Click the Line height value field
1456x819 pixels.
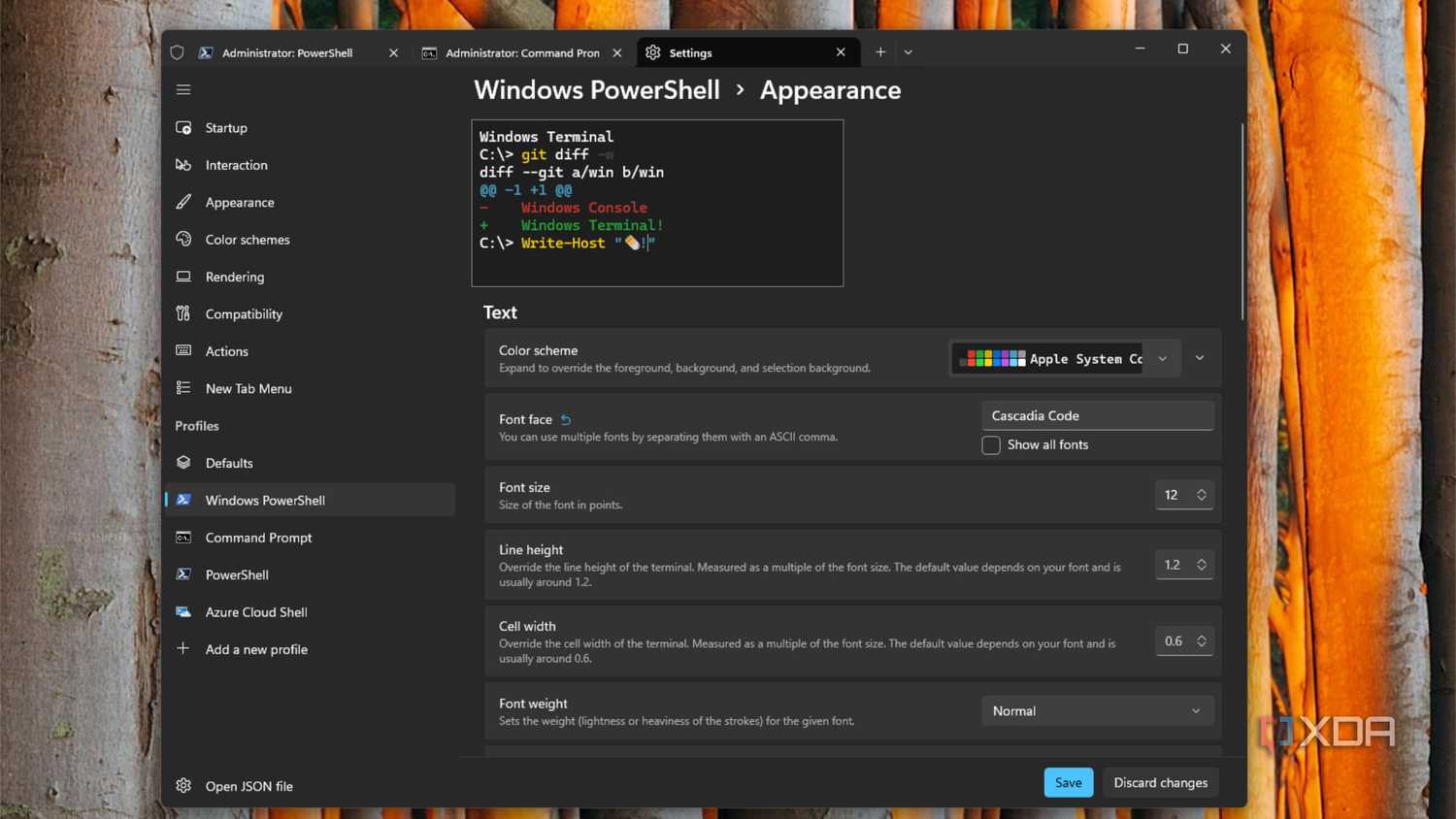(1173, 565)
